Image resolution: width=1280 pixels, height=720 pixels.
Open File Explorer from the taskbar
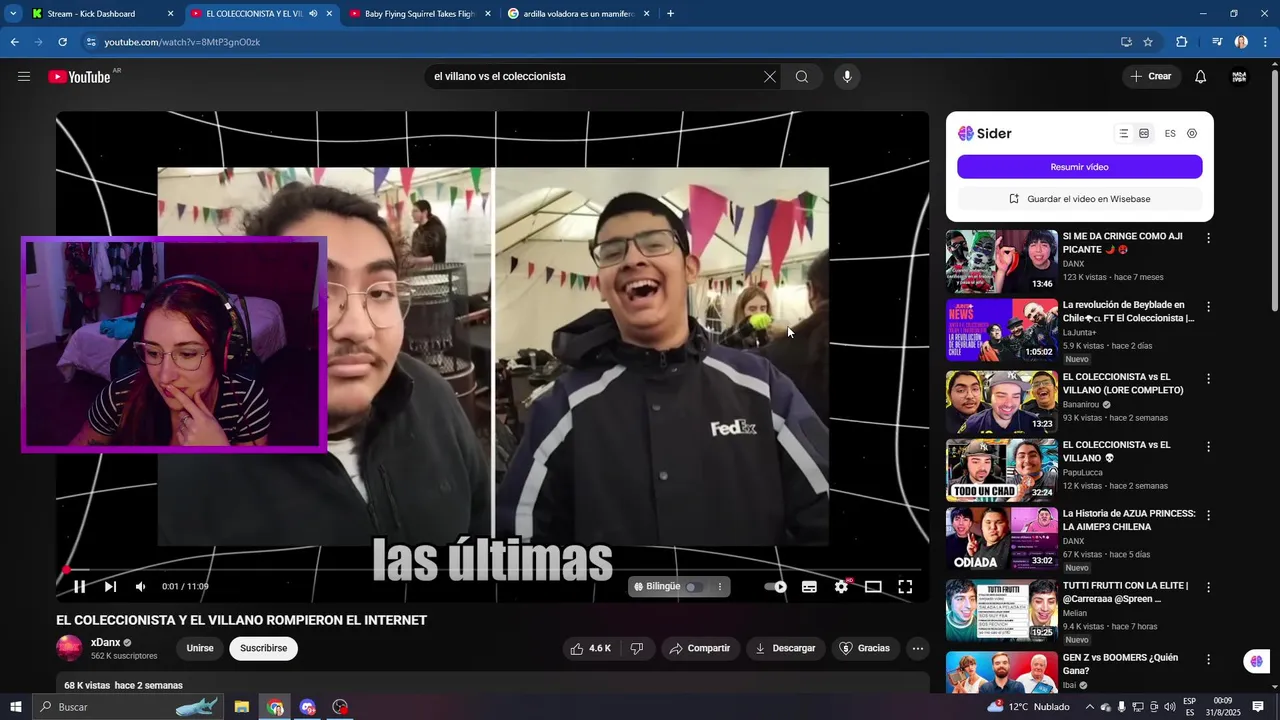(242, 707)
